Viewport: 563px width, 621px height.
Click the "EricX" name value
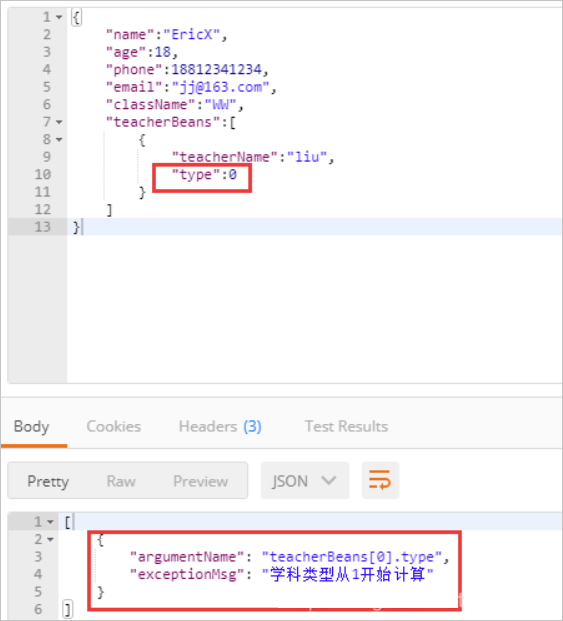[x=192, y=35]
